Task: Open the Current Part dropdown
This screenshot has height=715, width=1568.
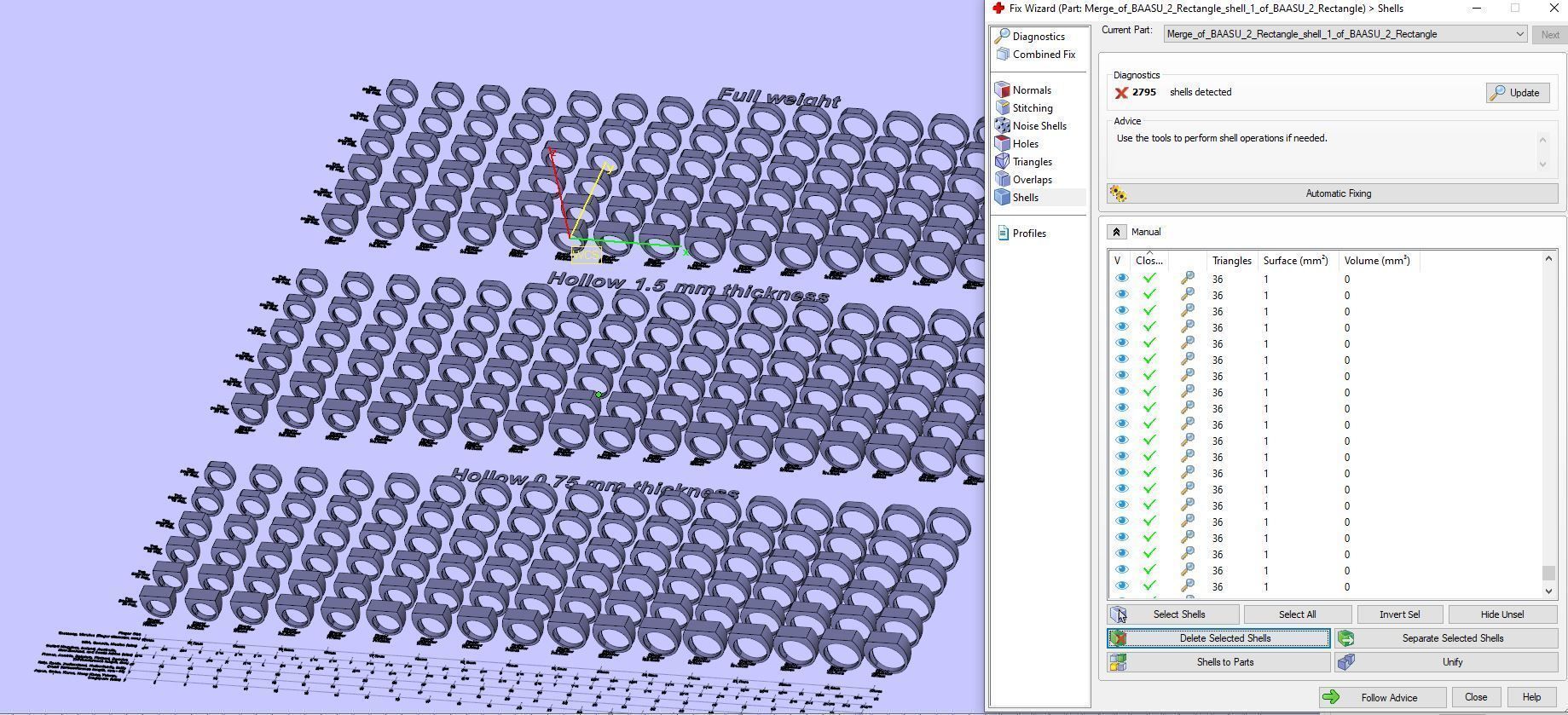Action: click(x=1345, y=34)
